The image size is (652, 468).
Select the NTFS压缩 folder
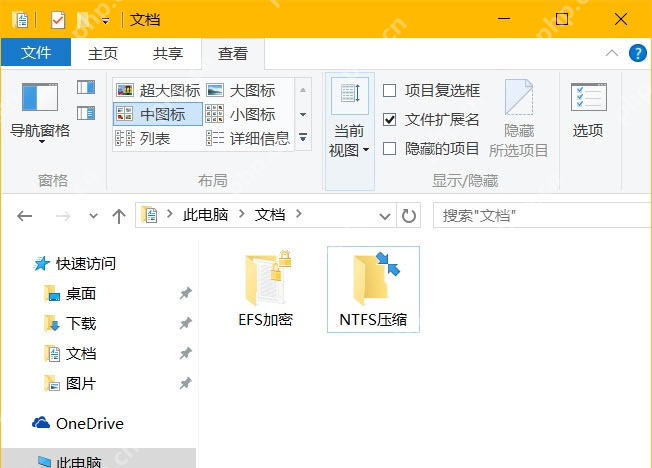[x=373, y=289]
